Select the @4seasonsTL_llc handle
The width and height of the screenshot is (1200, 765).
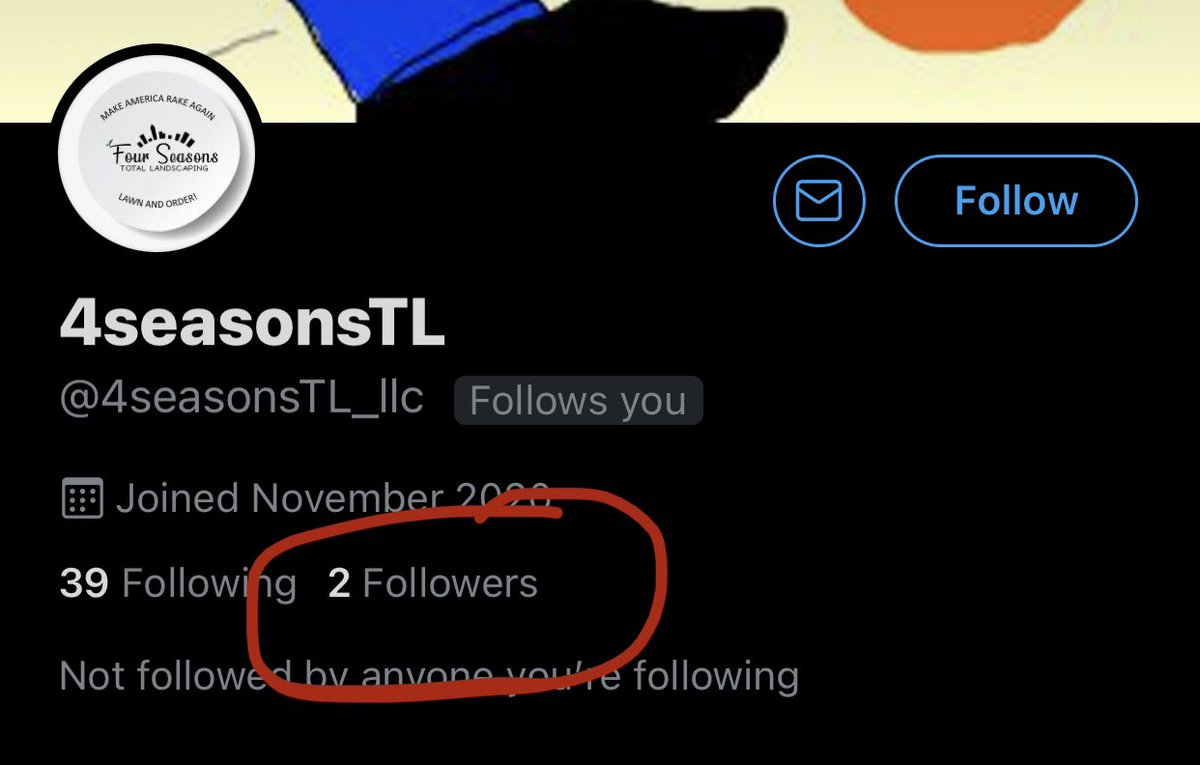click(x=242, y=399)
